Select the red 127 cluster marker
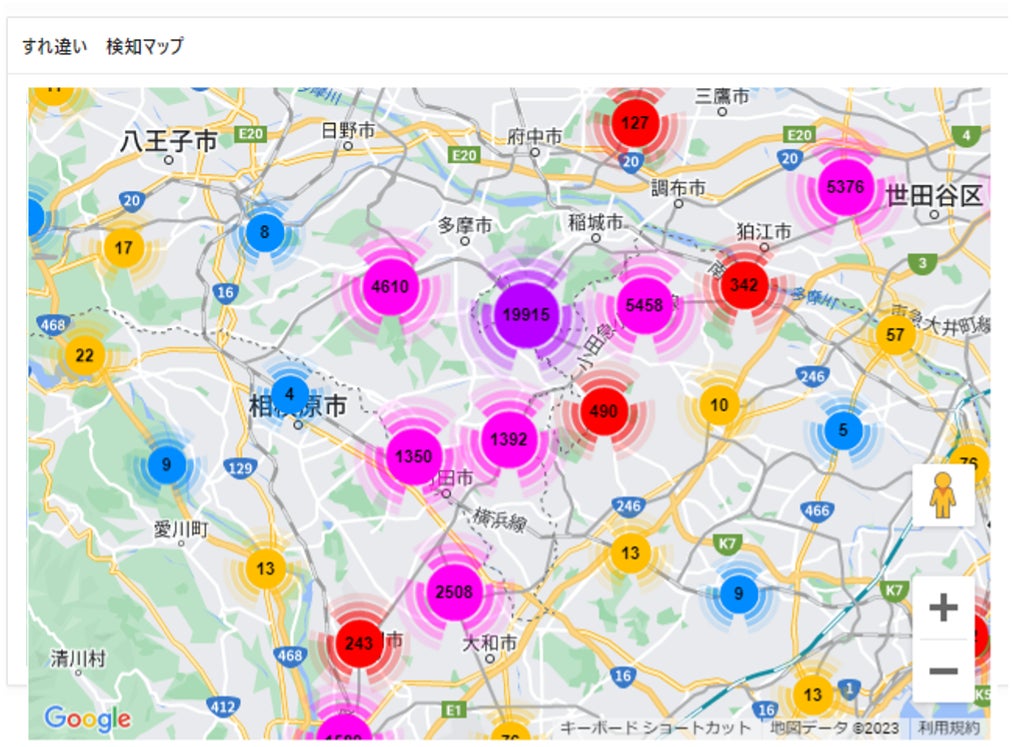Image resolution: width=1012 pixels, height=747 pixels. (x=635, y=123)
